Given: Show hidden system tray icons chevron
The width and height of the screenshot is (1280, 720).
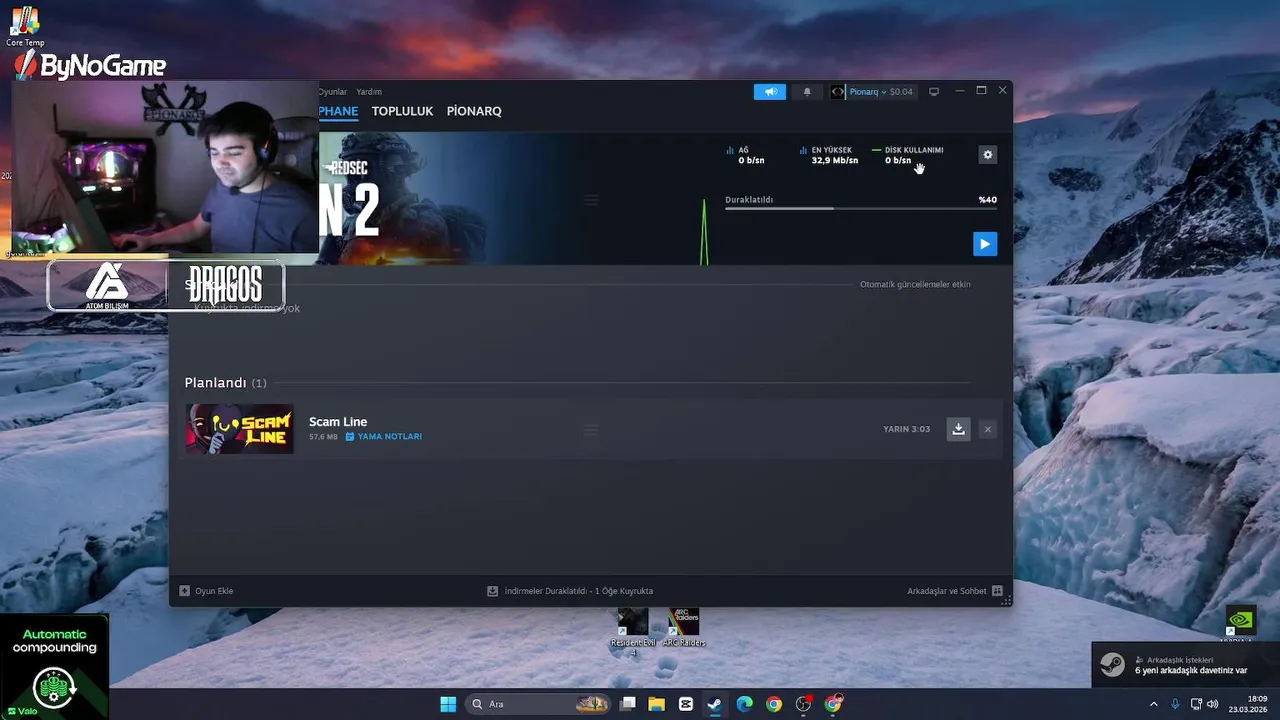Looking at the screenshot, I should click(x=1153, y=704).
